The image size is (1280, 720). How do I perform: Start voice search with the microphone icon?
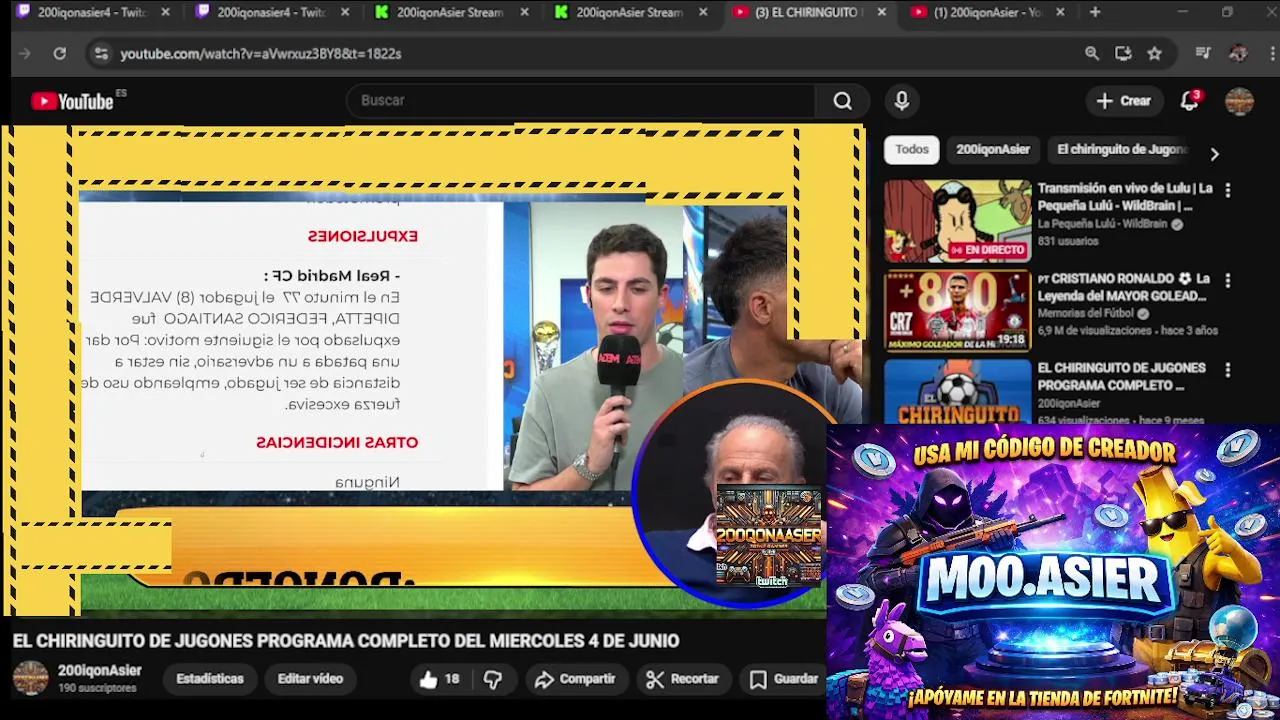[901, 101]
